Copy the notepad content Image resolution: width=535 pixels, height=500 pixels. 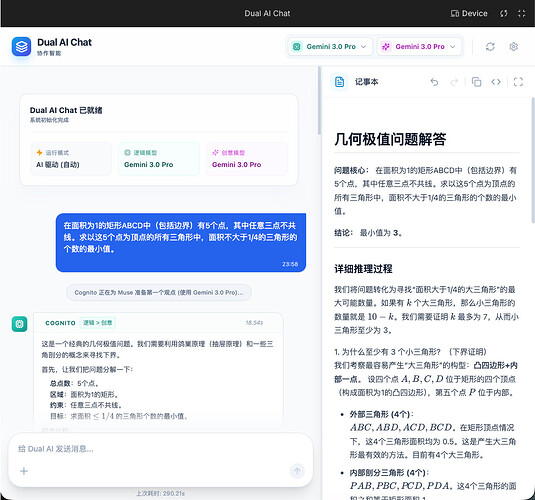pyautogui.click(x=476, y=82)
